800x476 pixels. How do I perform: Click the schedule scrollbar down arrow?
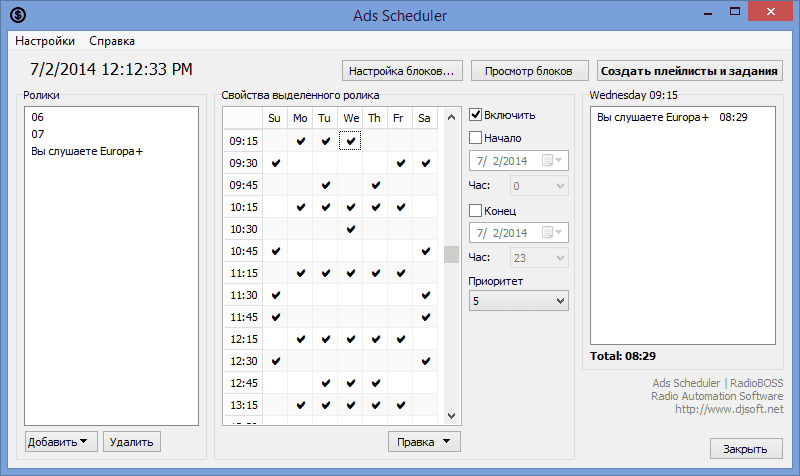[x=451, y=416]
